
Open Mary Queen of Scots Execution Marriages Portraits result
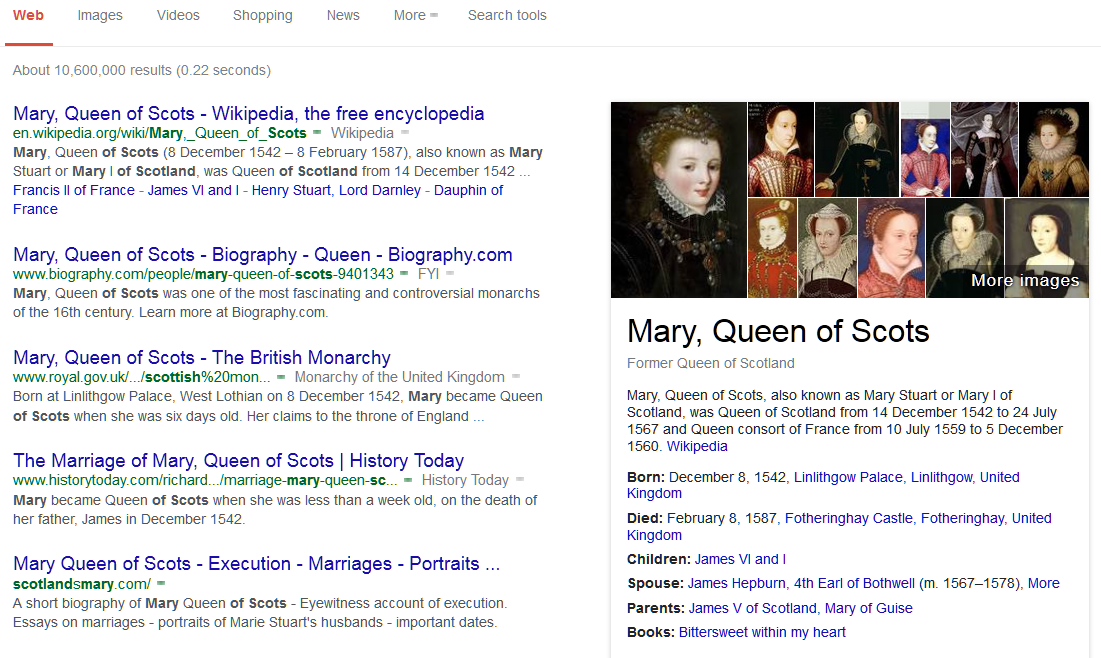tap(256, 564)
